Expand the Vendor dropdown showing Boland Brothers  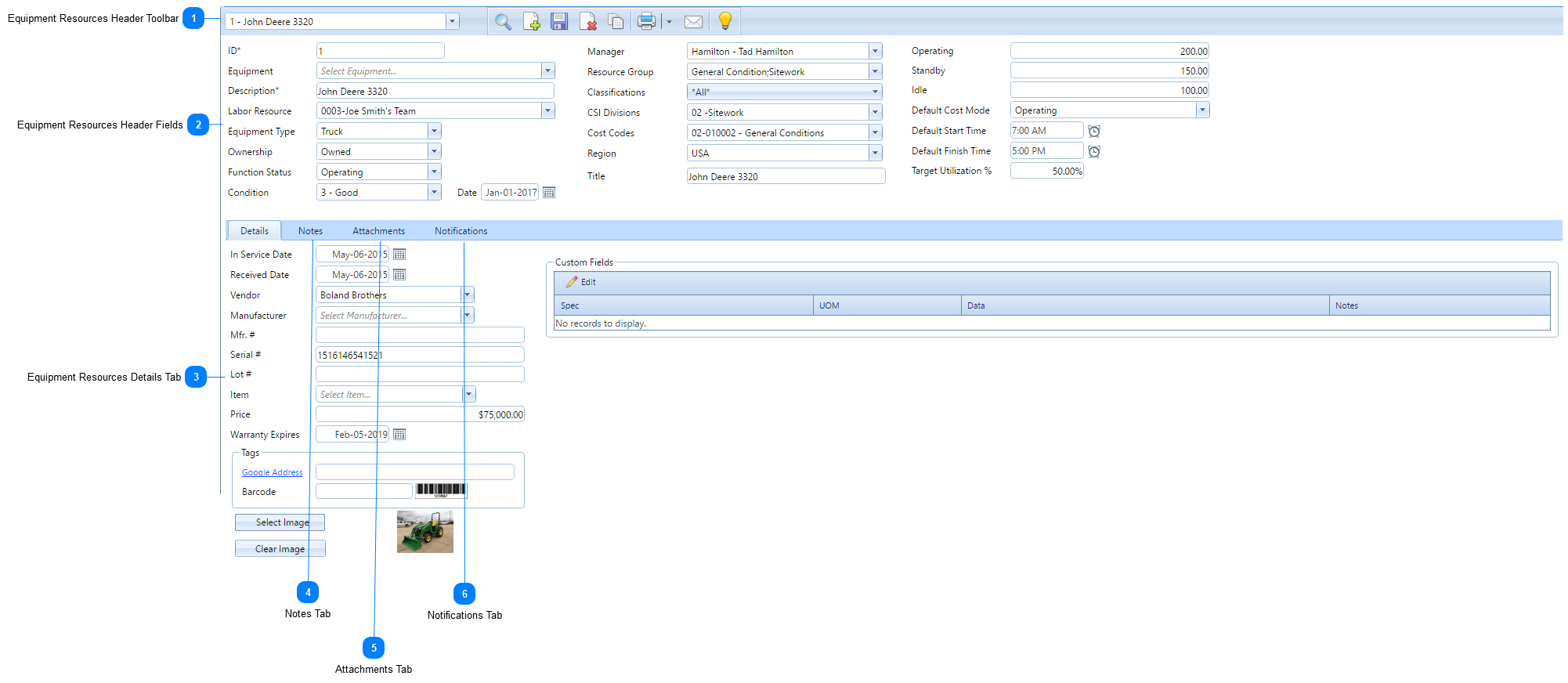pos(468,295)
